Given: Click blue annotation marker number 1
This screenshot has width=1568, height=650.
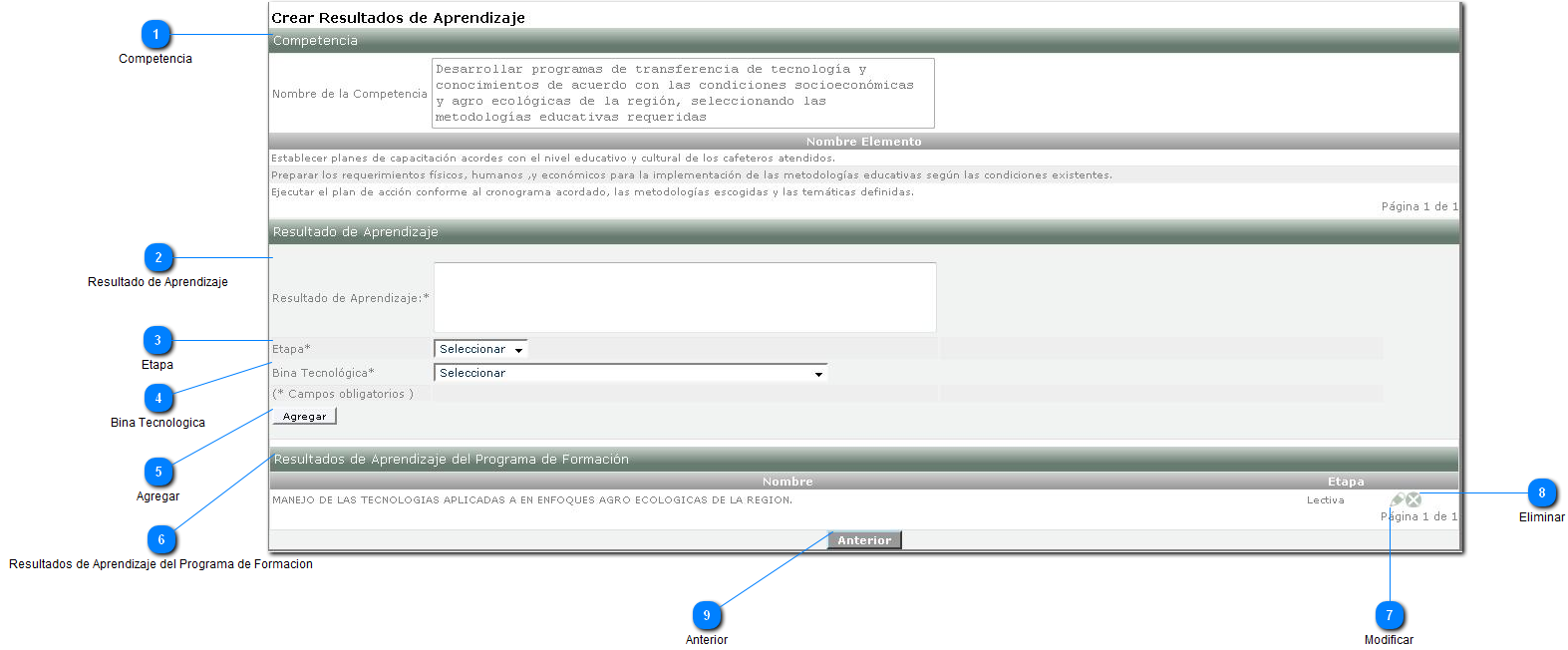Looking at the screenshot, I should 156,35.
